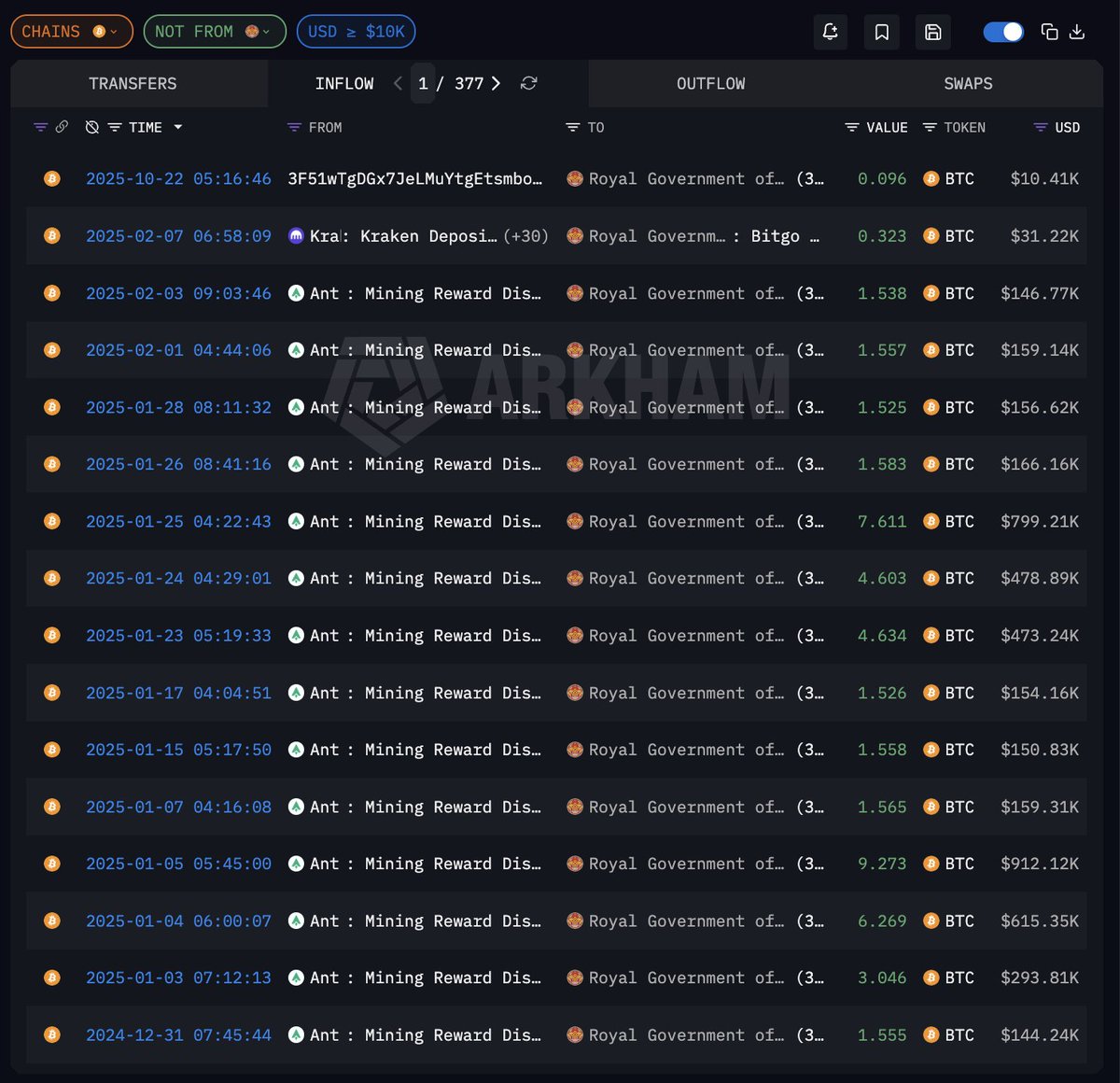The image size is (1120, 1083).
Task: Open the 2025-01-25 04:22:43 transaction link
Action: (178, 521)
